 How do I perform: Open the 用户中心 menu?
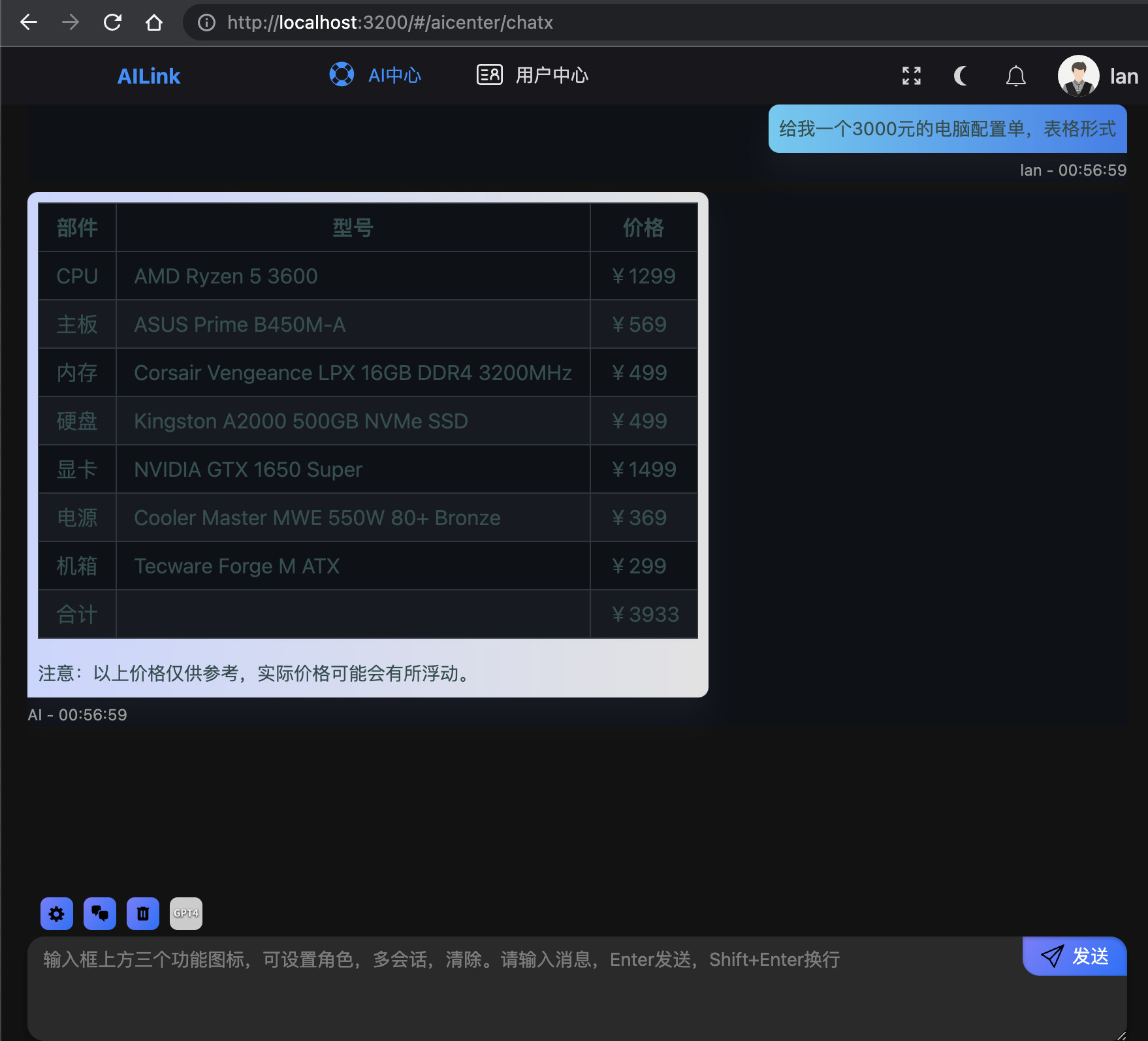click(x=533, y=76)
